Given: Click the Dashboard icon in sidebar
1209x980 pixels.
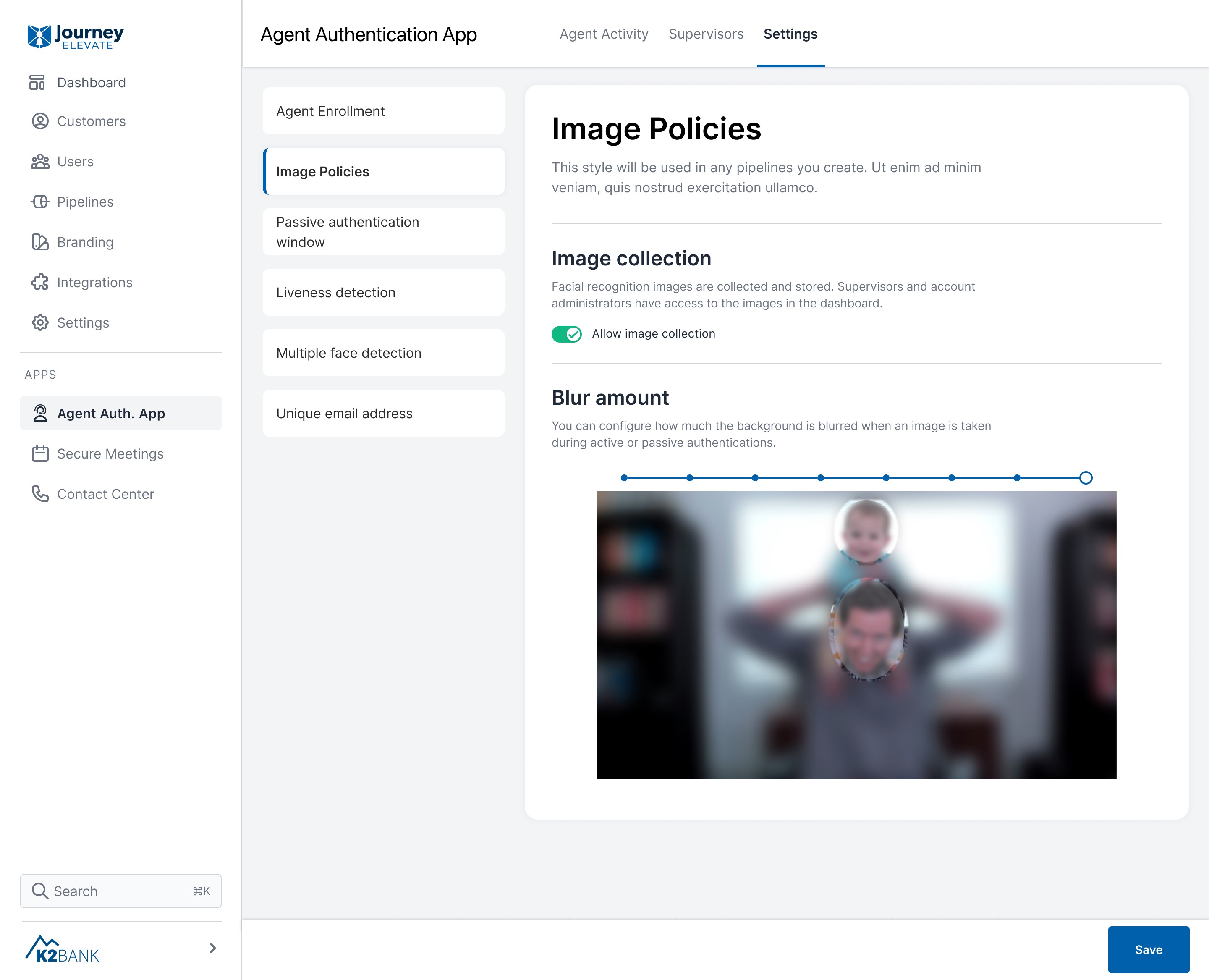Looking at the screenshot, I should coord(37,82).
